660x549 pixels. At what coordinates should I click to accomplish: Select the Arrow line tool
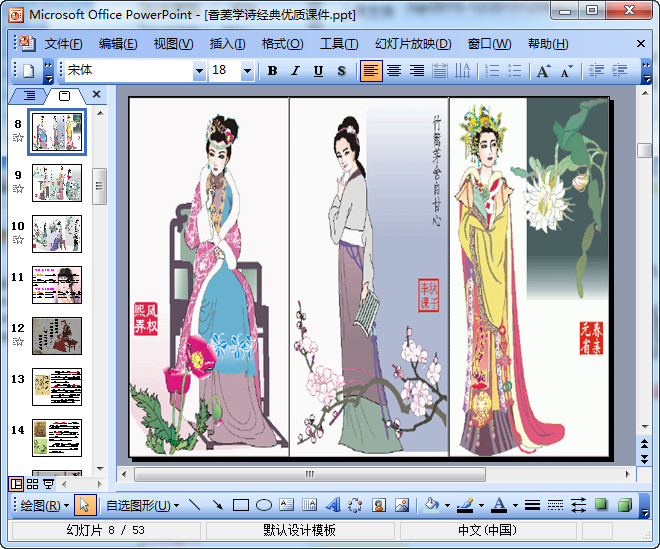click(x=218, y=505)
